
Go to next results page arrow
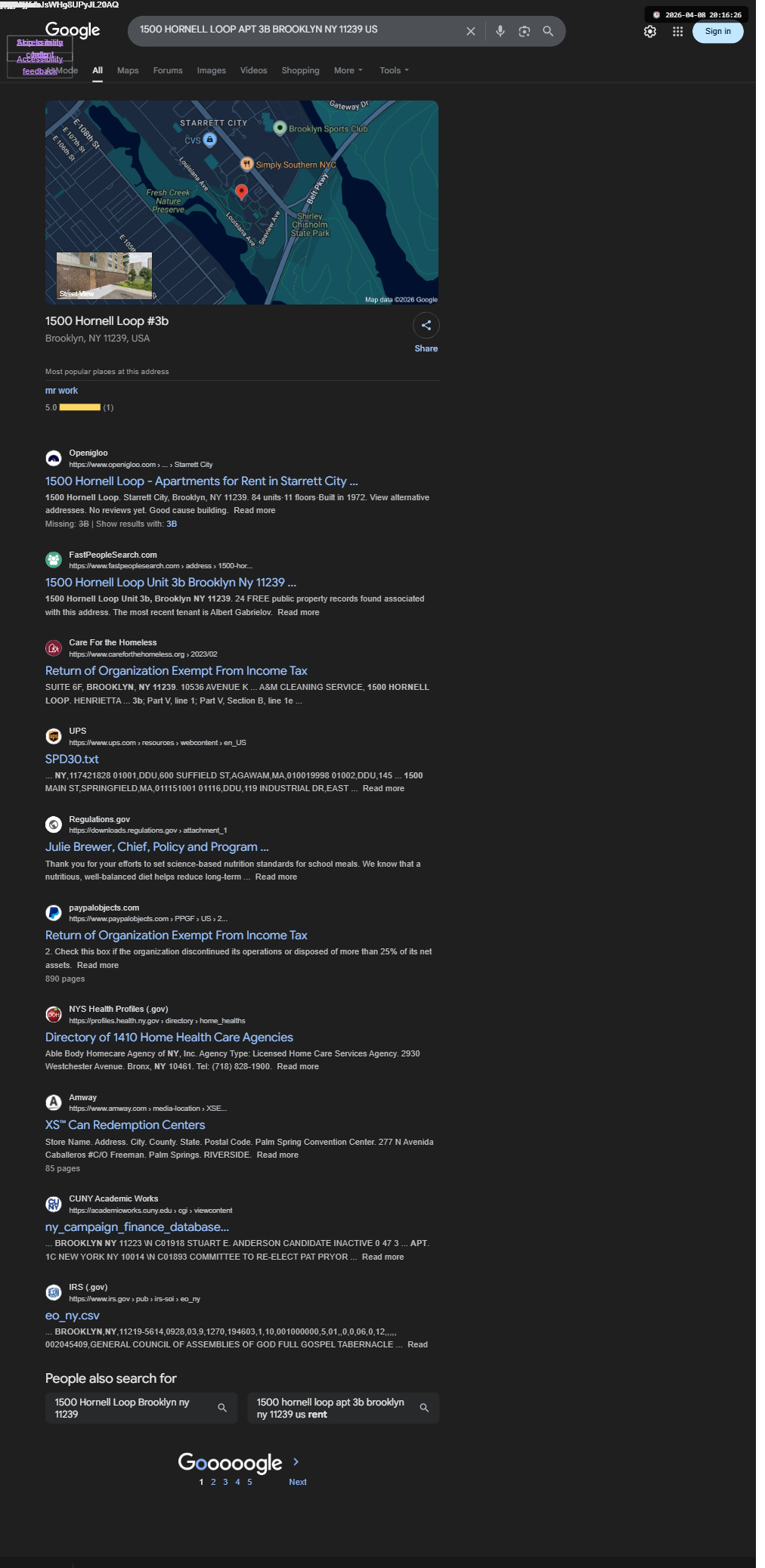296,1461
